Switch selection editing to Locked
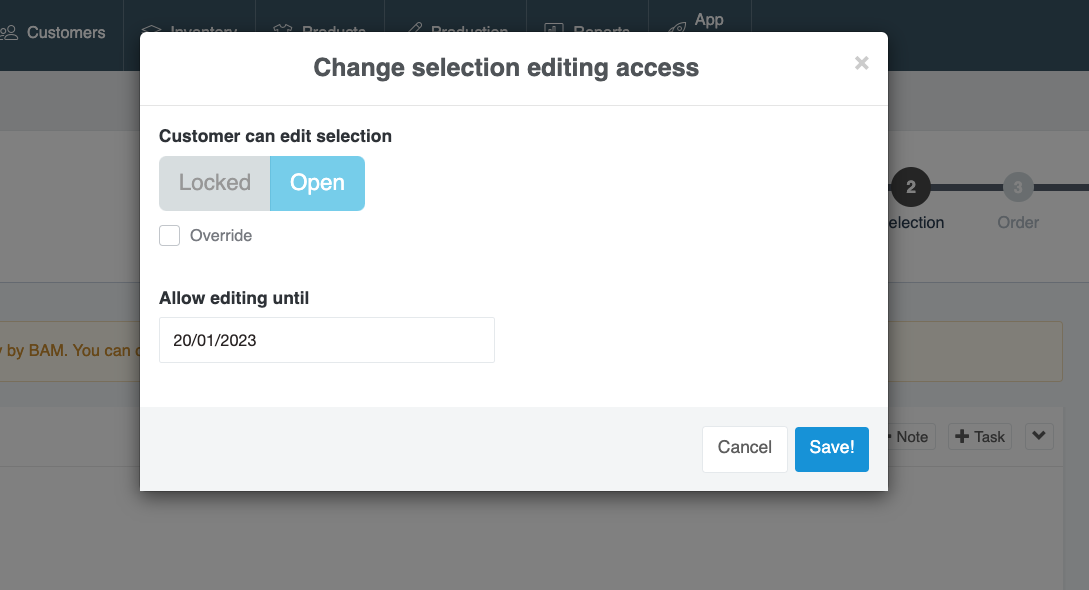The width and height of the screenshot is (1089, 590). coord(214,183)
